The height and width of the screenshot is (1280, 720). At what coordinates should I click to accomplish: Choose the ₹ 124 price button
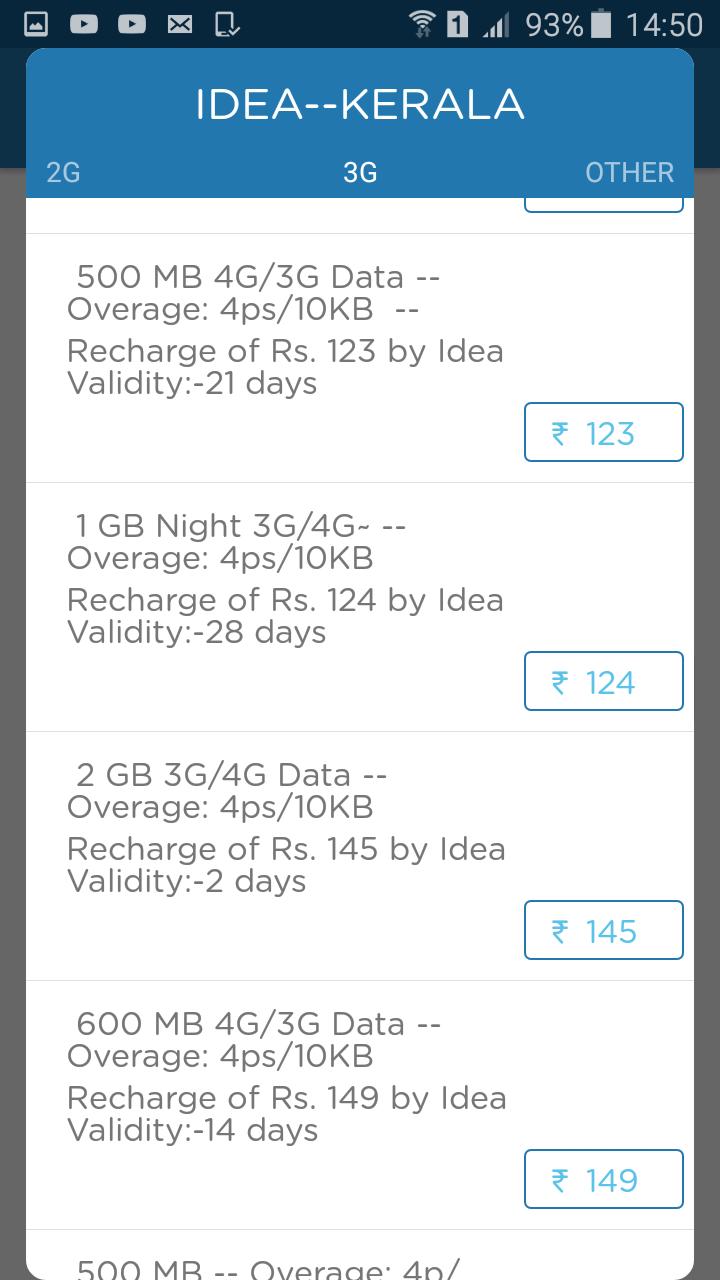(x=603, y=682)
